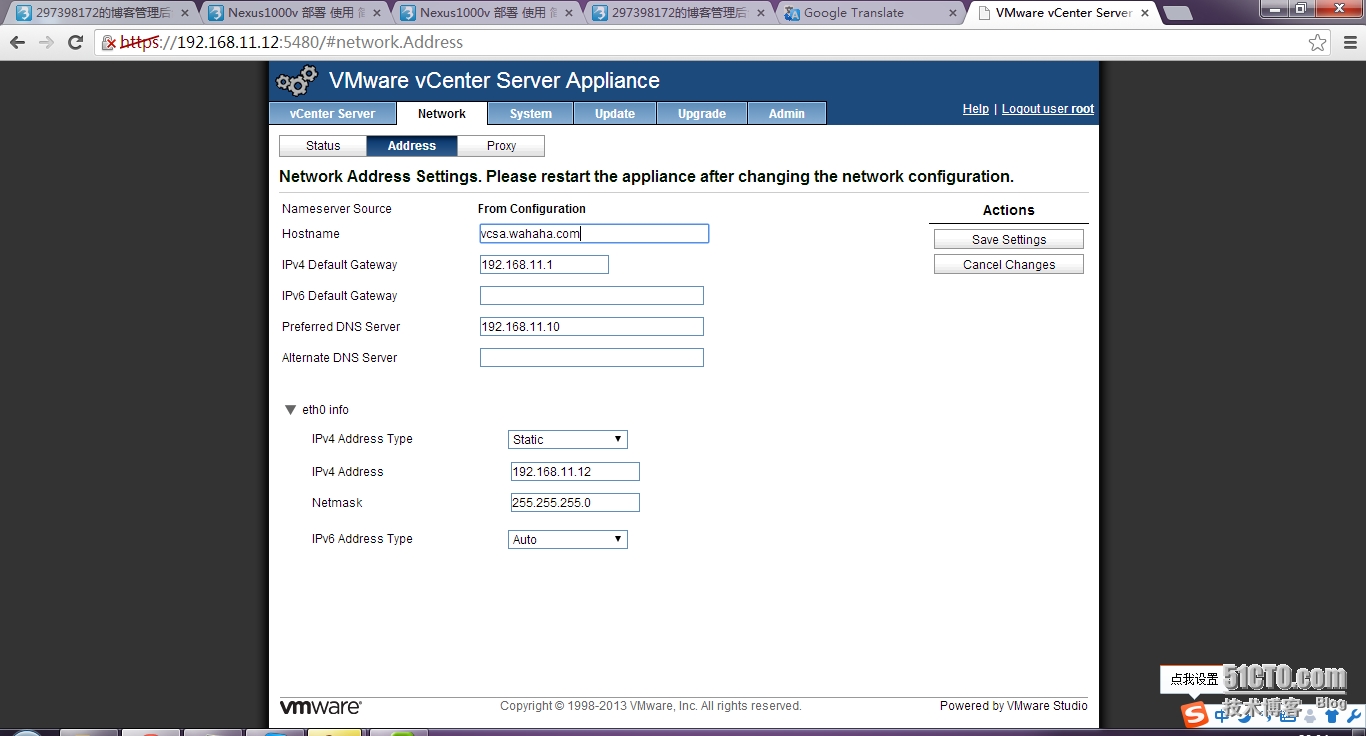The width and height of the screenshot is (1366, 736).
Task: Click the insecure https warning icon
Action: [x=109, y=43]
